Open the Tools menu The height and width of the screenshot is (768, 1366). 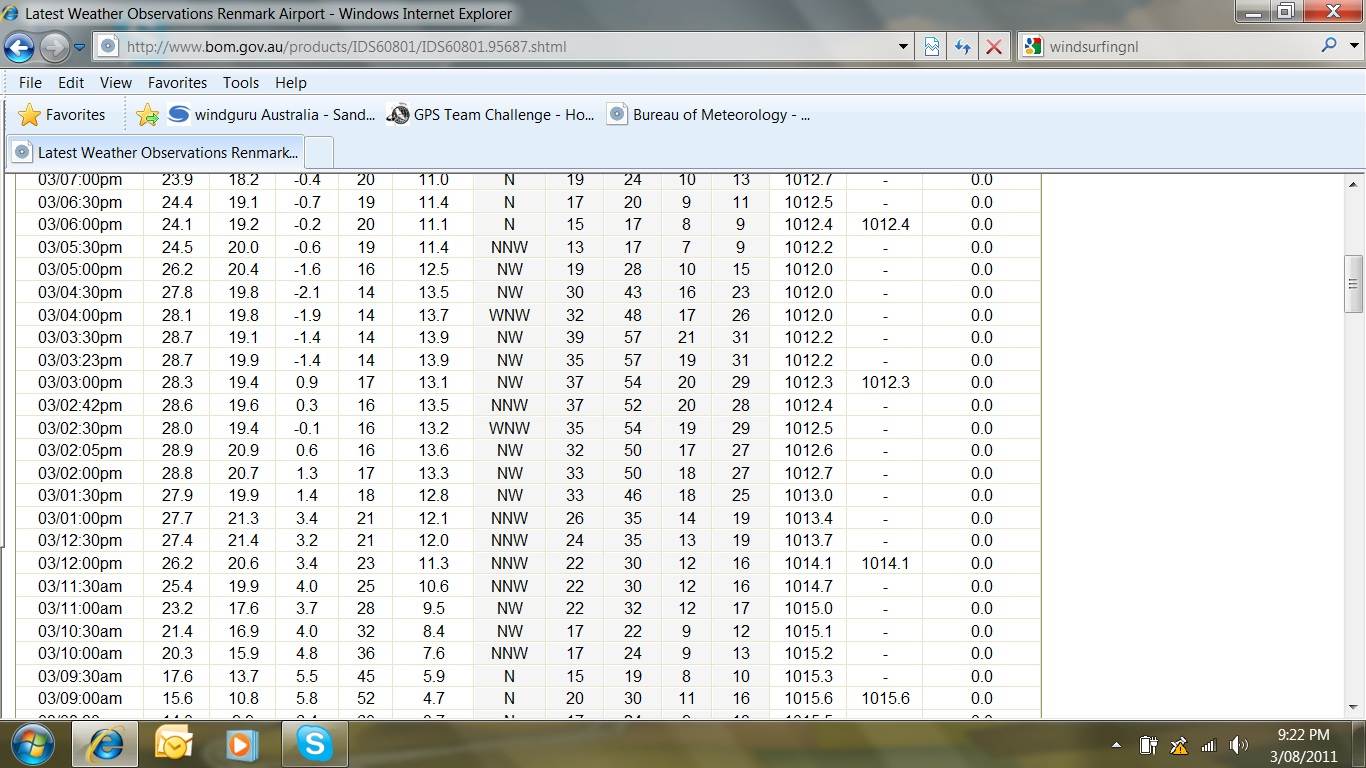pyautogui.click(x=240, y=83)
